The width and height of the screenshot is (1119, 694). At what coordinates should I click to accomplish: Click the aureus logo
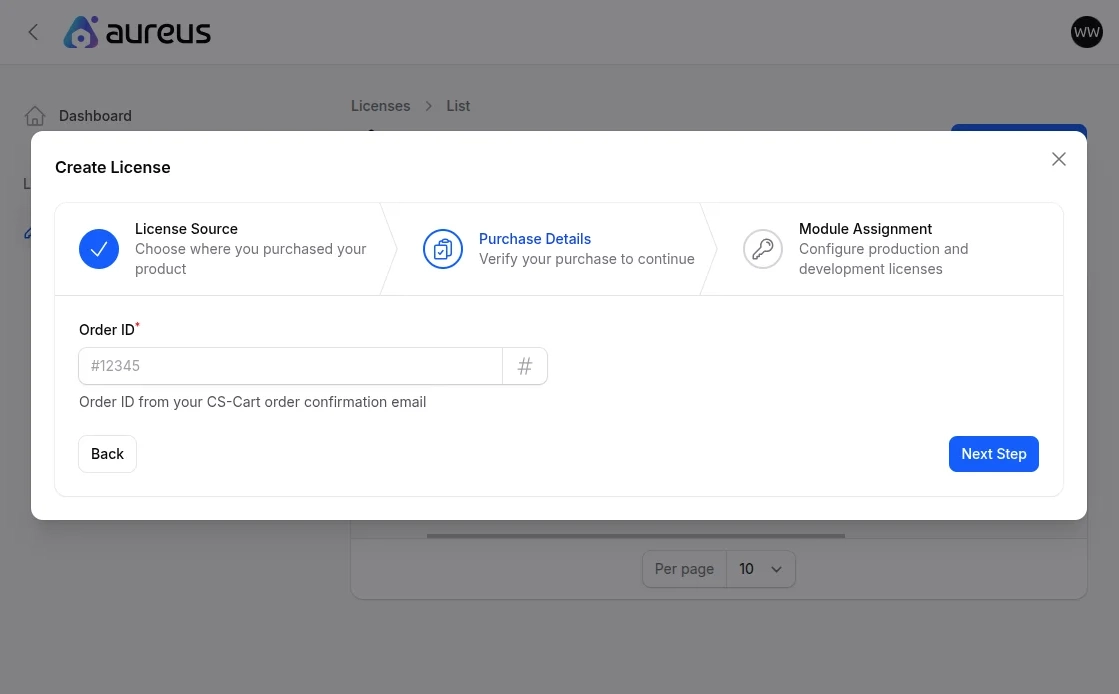coord(137,32)
